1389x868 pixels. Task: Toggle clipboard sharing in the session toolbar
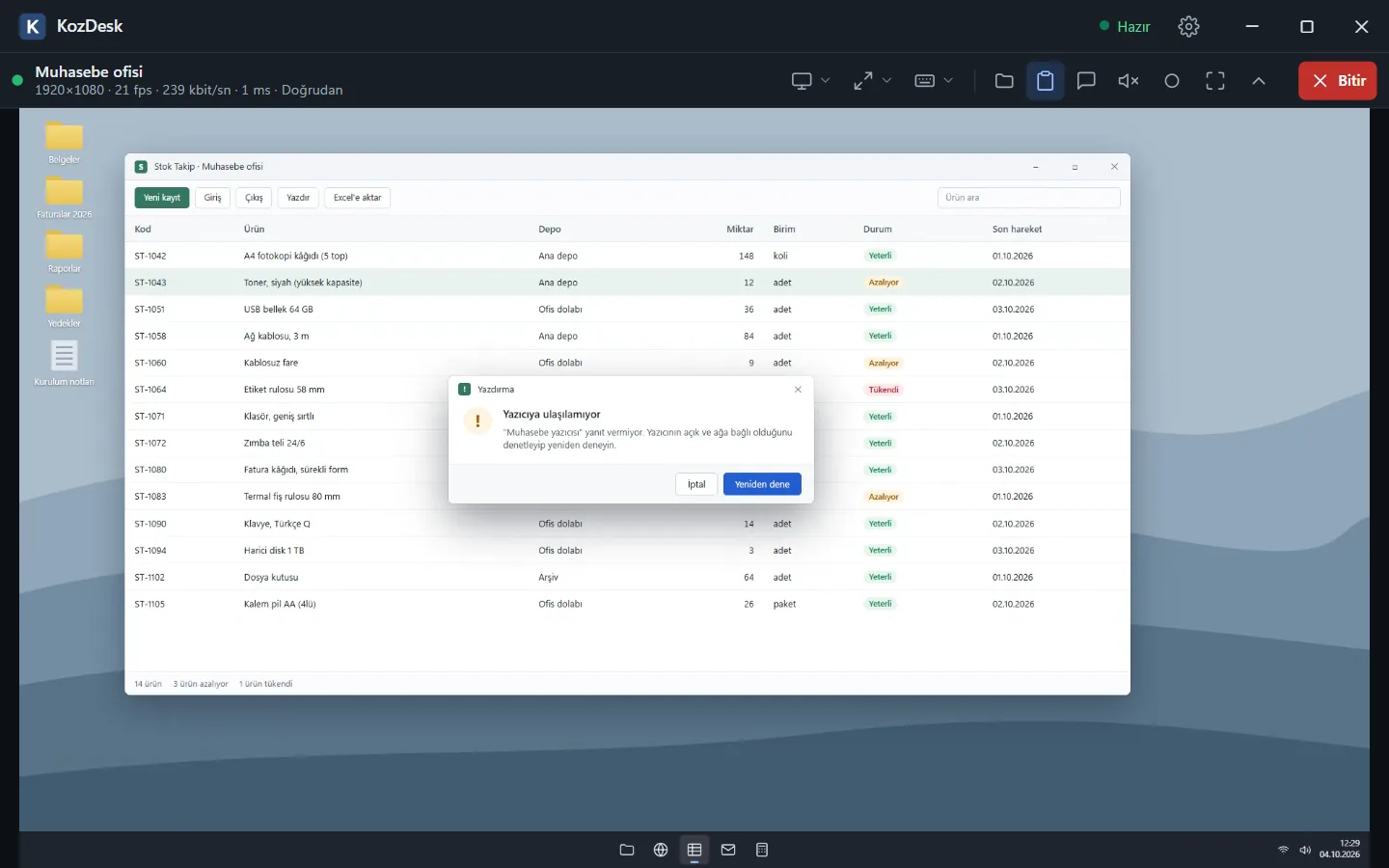(x=1045, y=81)
